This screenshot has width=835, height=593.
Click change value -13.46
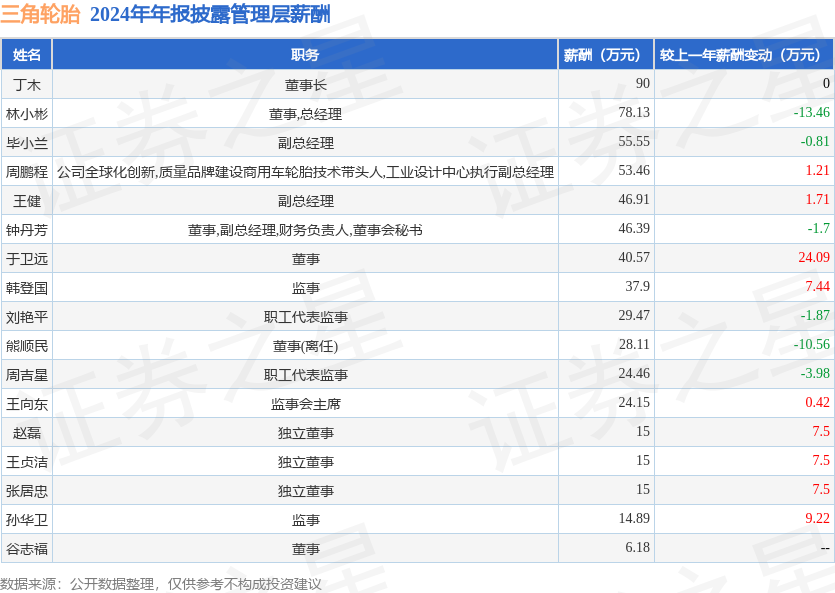[812, 112]
